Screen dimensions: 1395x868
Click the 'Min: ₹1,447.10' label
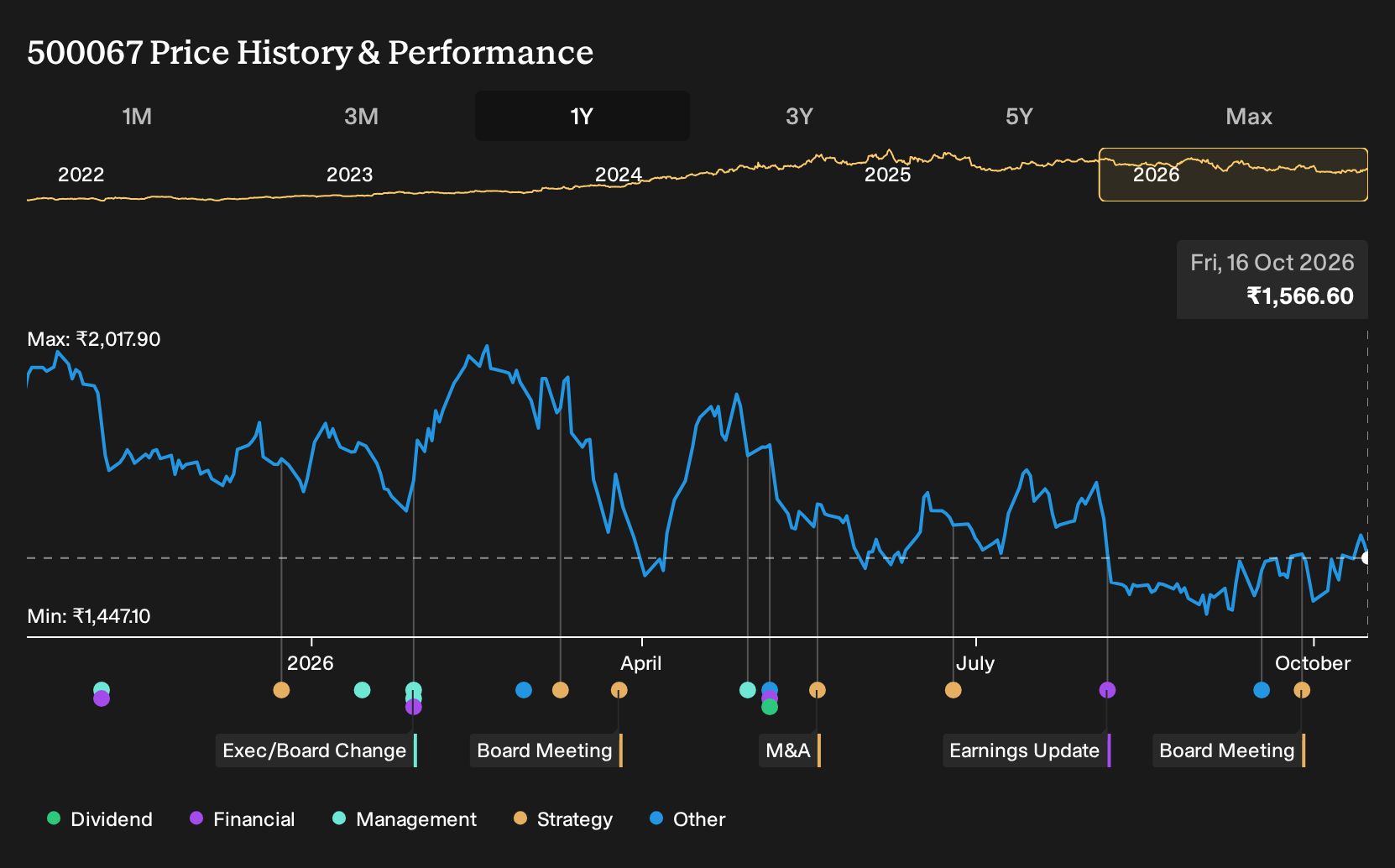[89, 616]
